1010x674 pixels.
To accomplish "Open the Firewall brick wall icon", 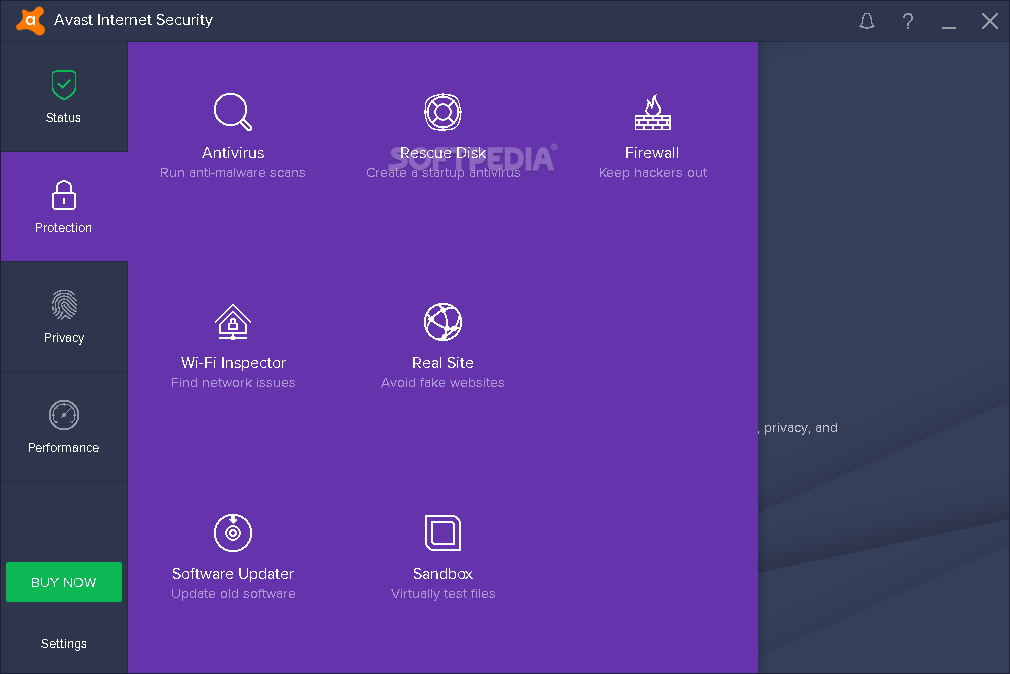I will [x=653, y=112].
